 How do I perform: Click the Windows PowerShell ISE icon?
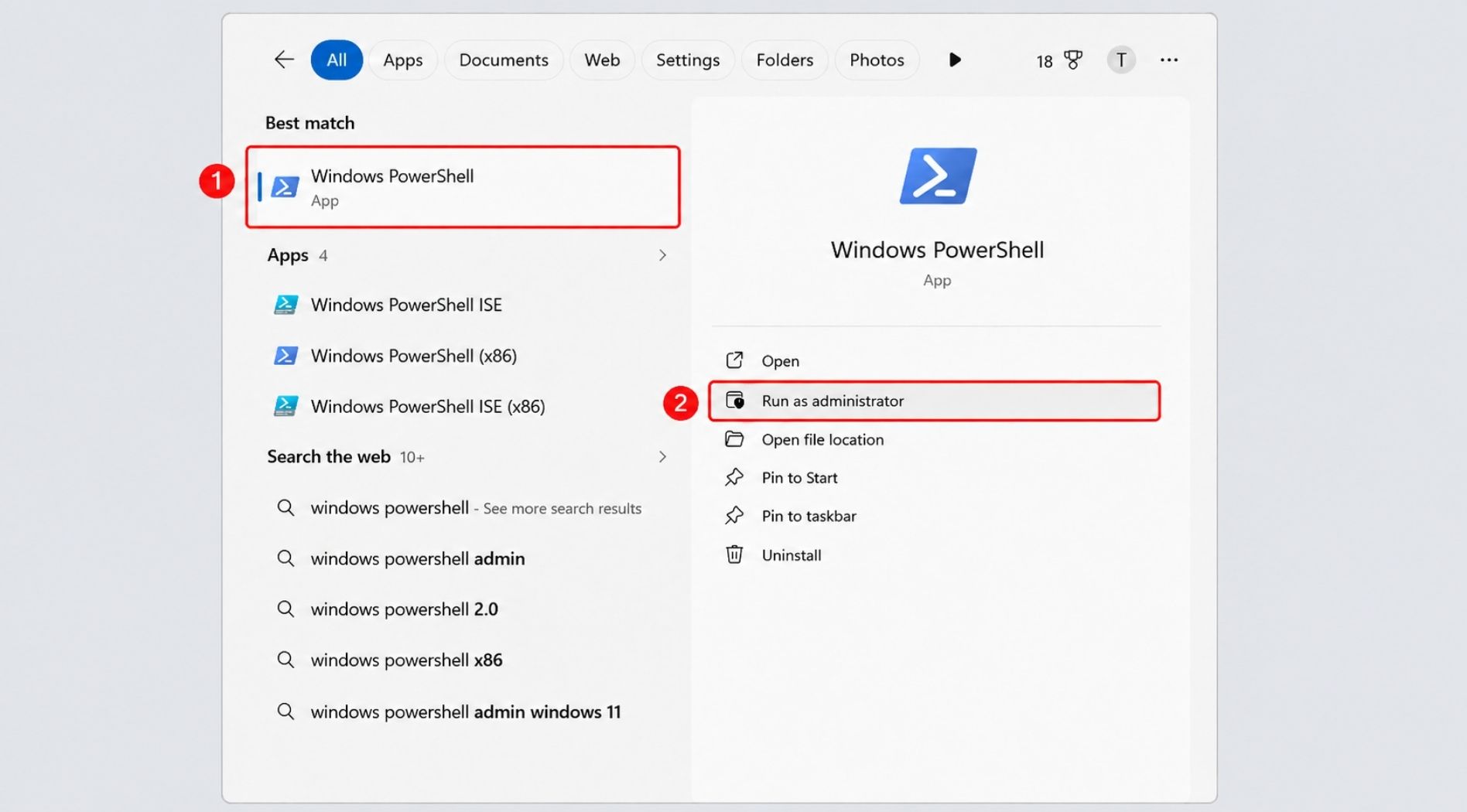click(286, 305)
